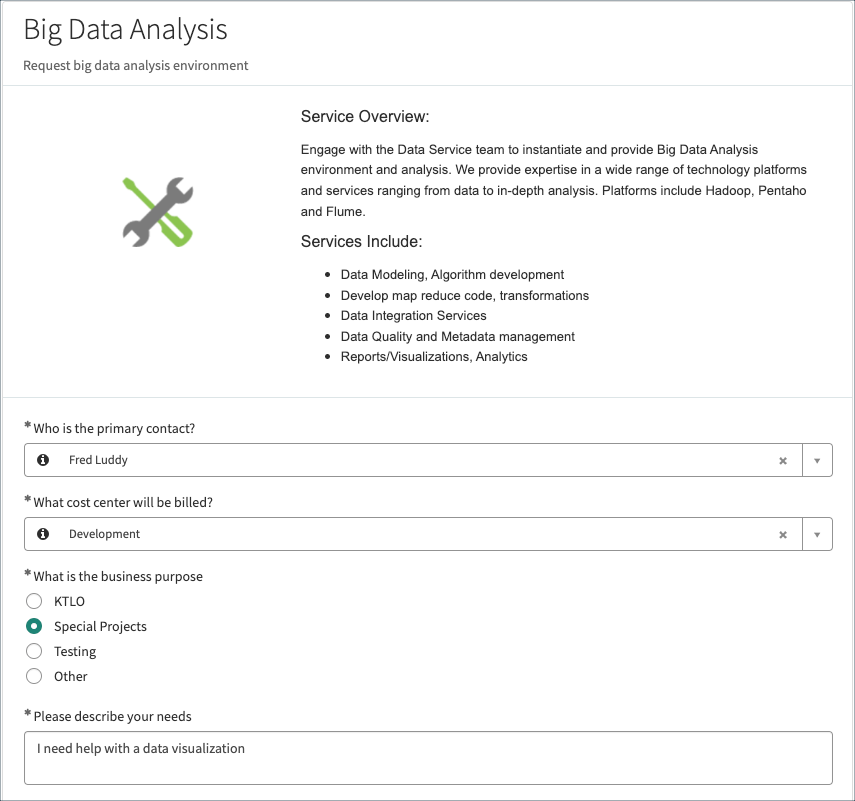Open preview info for Development cost center
The image size is (855, 801).
41,534
